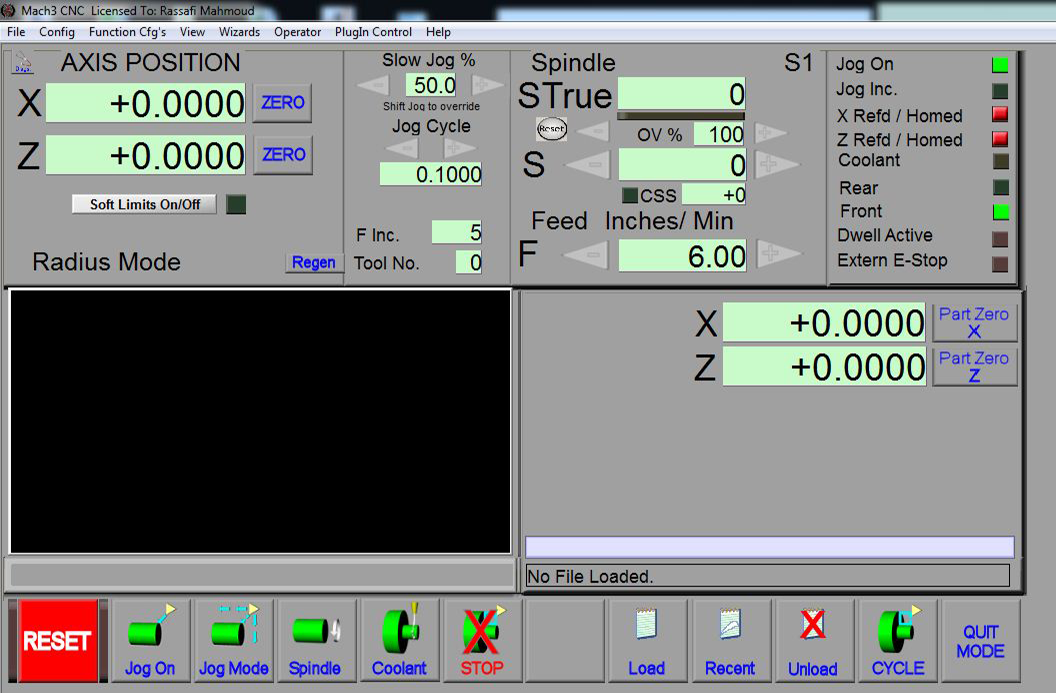Image resolution: width=1056 pixels, height=693 pixels.
Task: Click the spindle speed progress bar
Action: (x=682, y=116)
